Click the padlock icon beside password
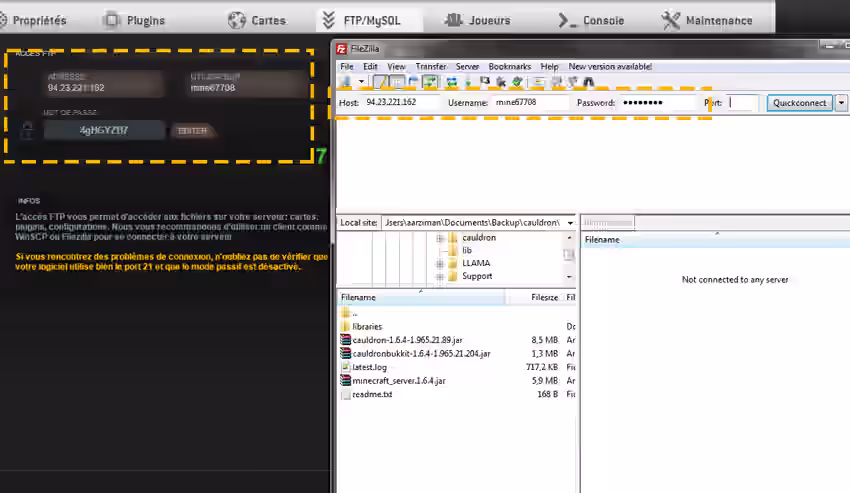The height and width of the screenshot is (493, 850). (27, 130)
